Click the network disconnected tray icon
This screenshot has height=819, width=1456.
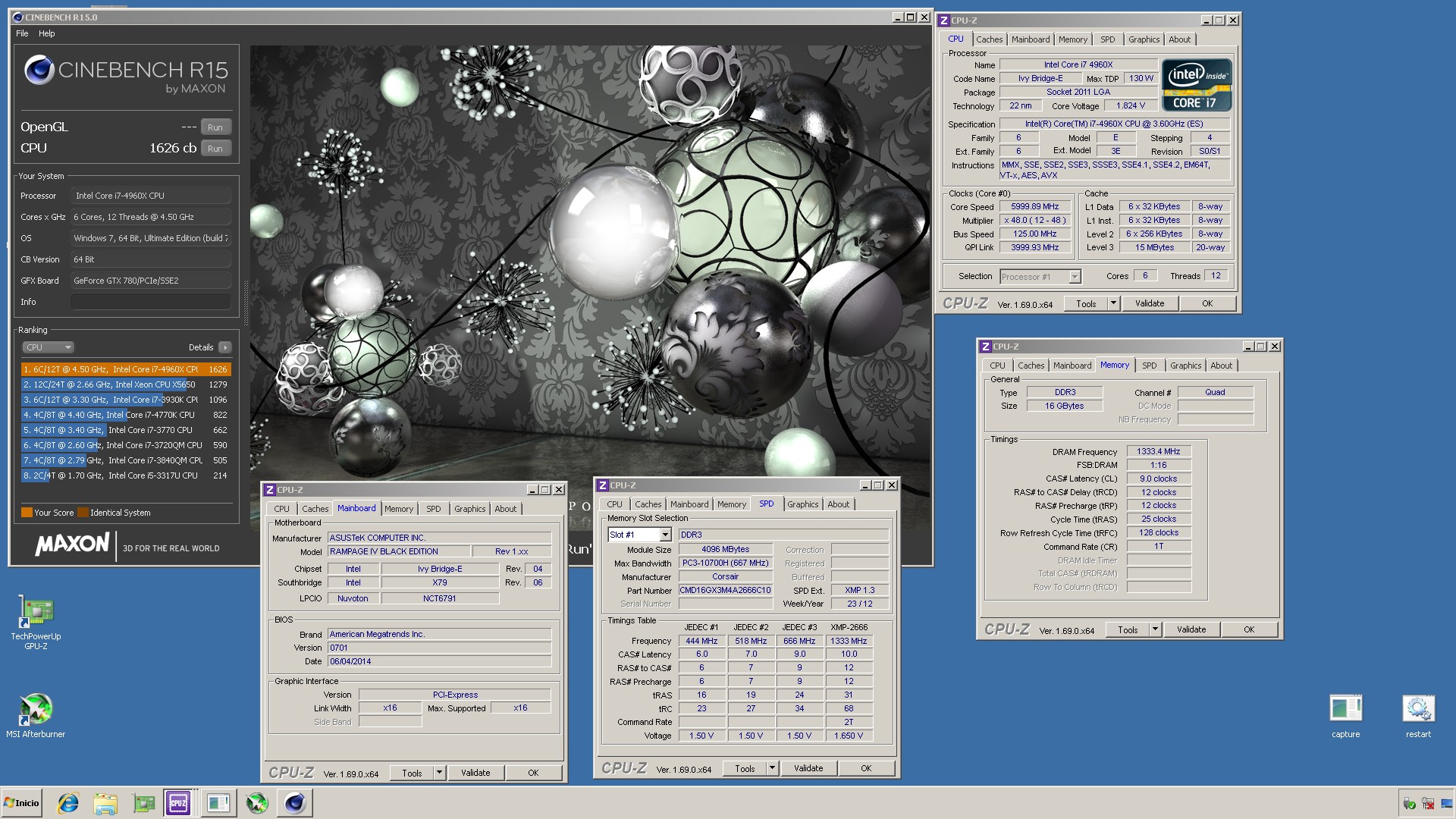(x=1427, y=804)
